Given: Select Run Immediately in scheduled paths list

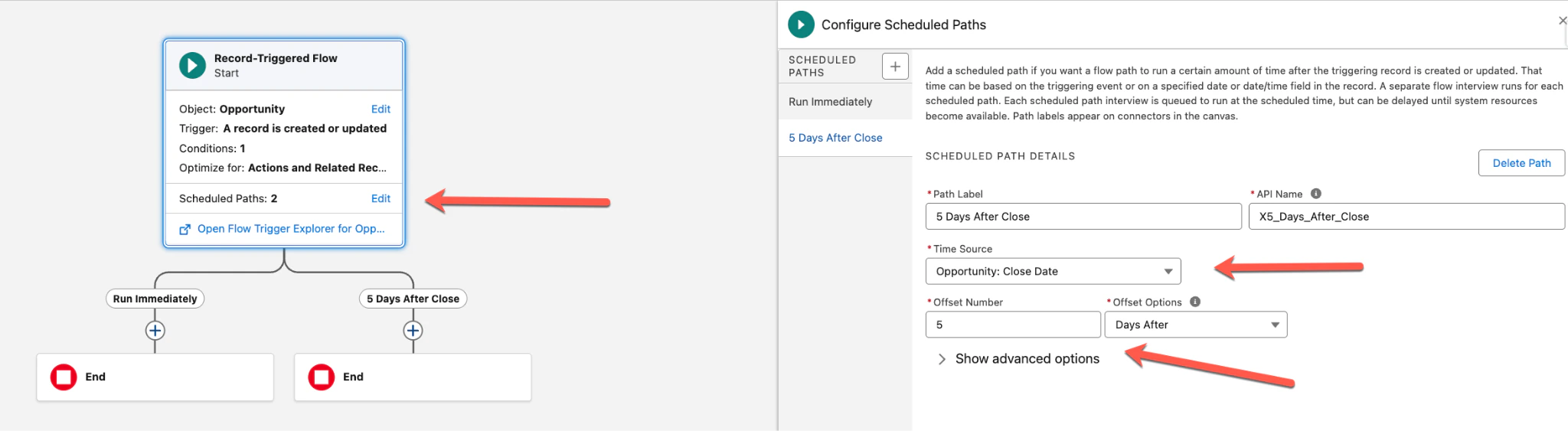Looking at the screenshot, I should (845, 102).
